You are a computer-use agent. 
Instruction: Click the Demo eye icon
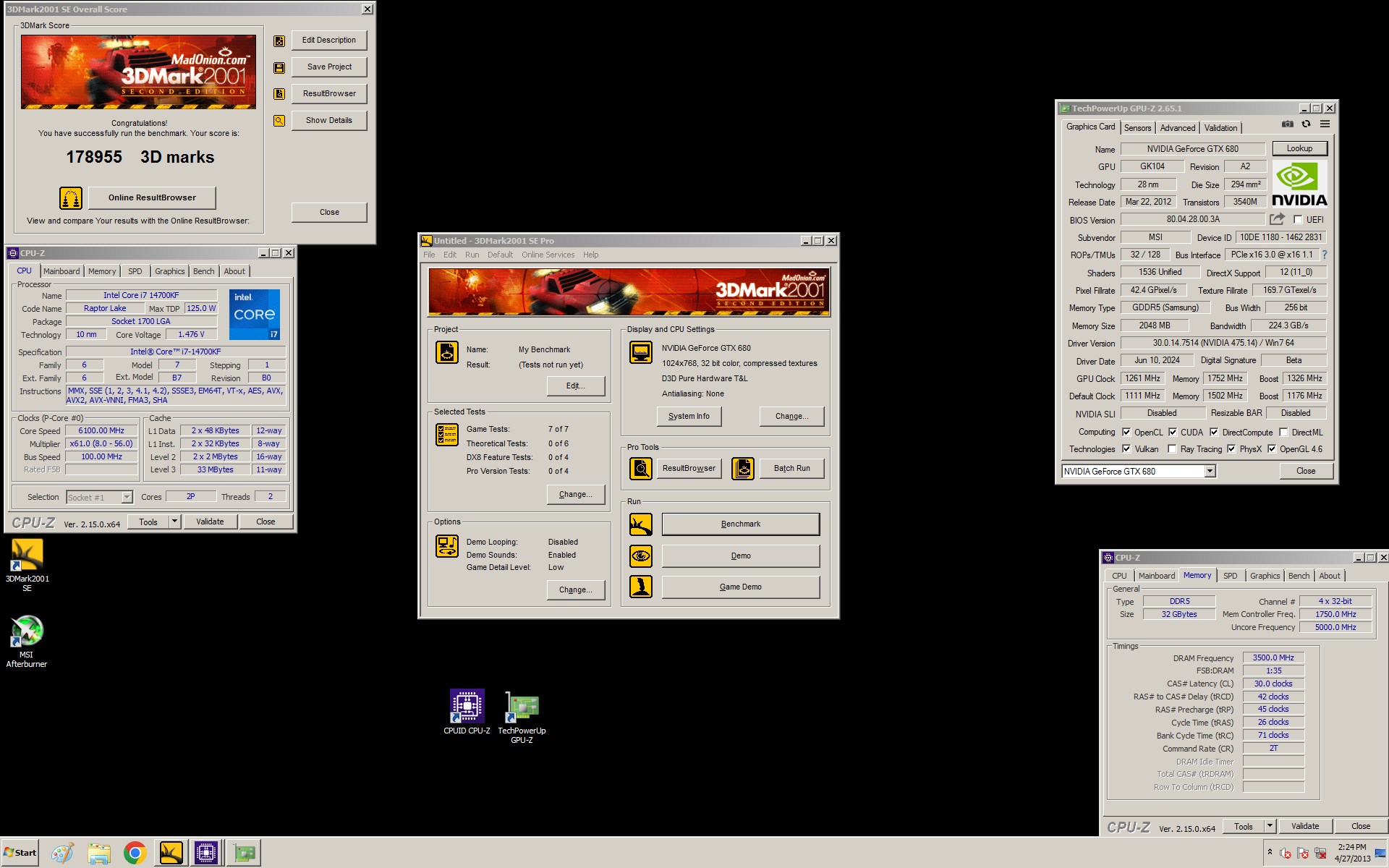tap(641, 556)
